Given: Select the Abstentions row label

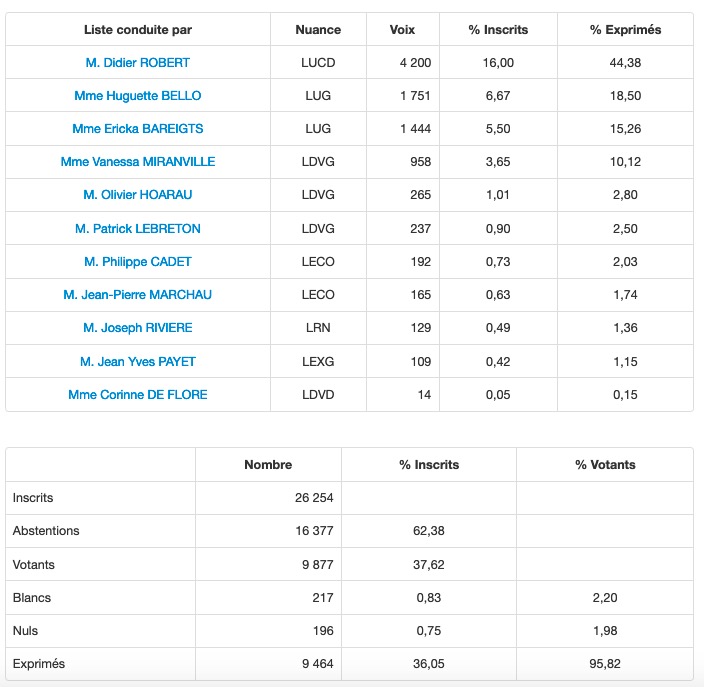Looking at the screenshot, I should point(46,531).
